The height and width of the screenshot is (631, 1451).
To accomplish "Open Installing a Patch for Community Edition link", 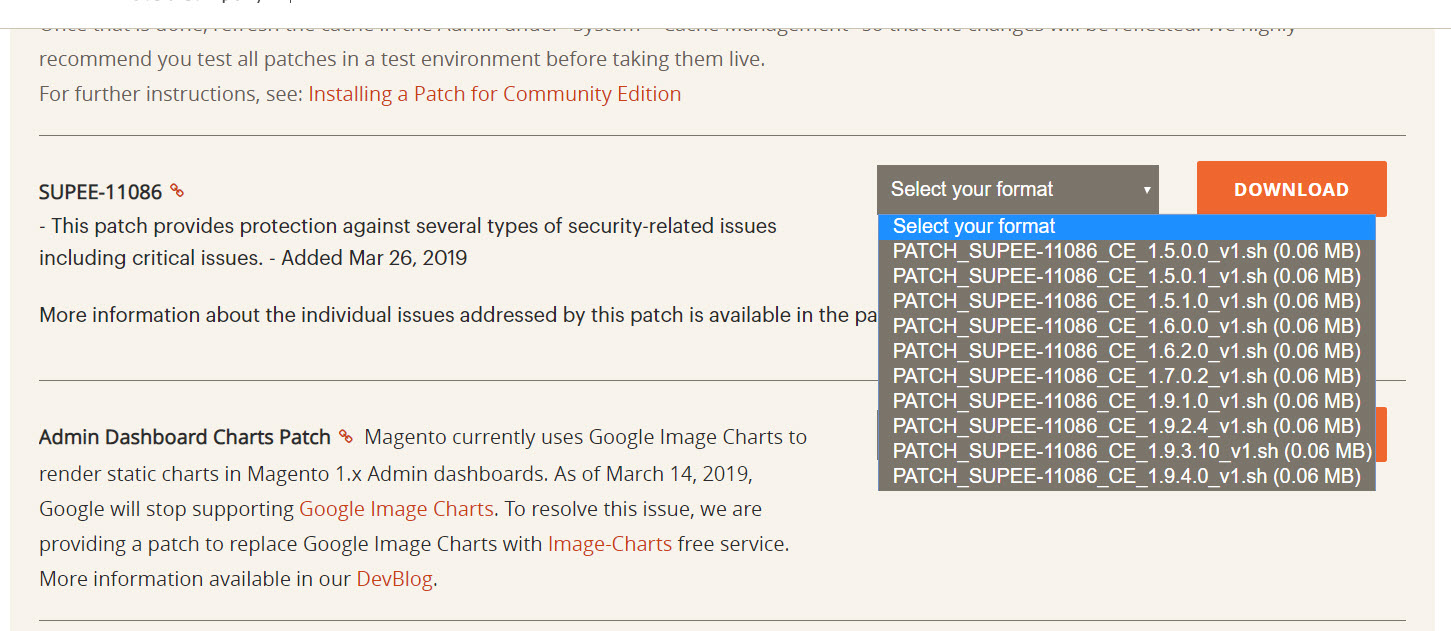I will click(x=494, y=94).
